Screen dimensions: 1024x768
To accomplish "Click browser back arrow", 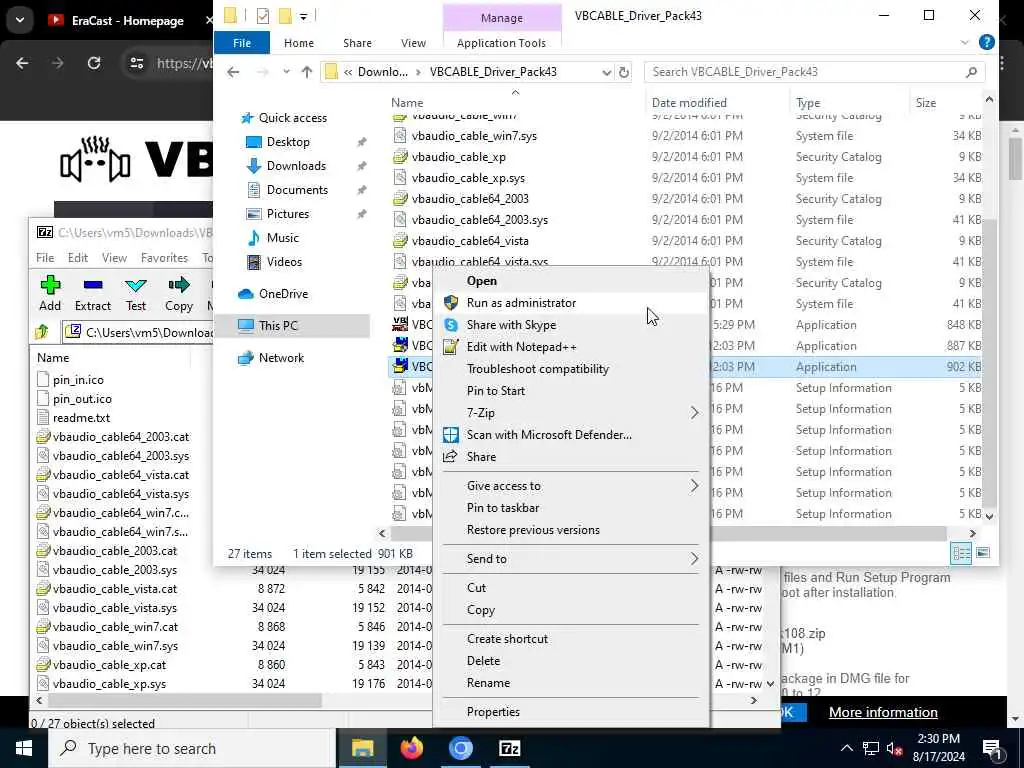I will [22, 63].
